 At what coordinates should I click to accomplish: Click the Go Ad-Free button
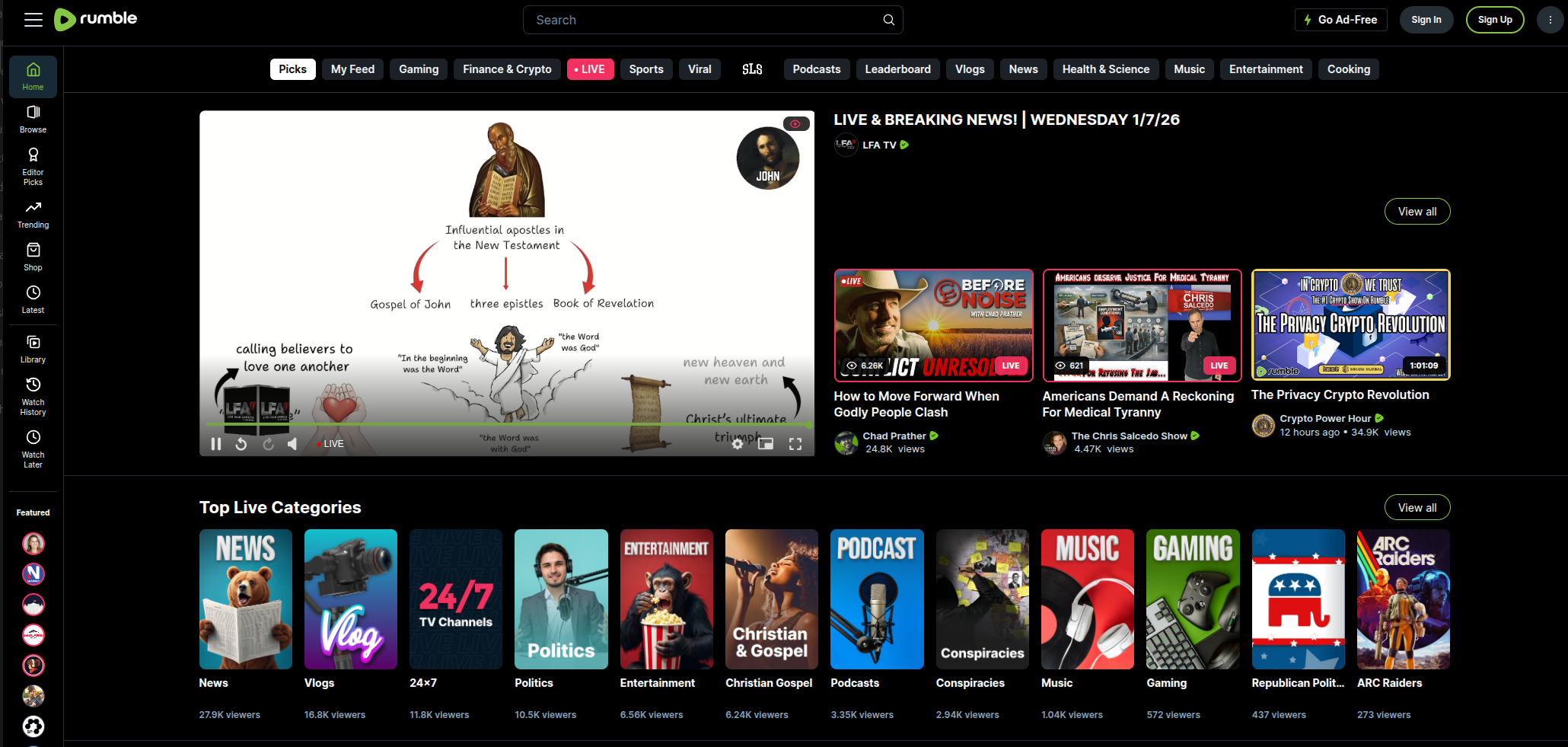[1340, 20]
